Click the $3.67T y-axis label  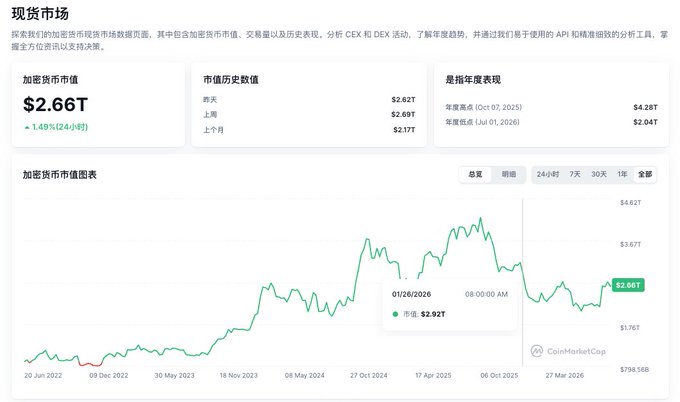(631, 244)
